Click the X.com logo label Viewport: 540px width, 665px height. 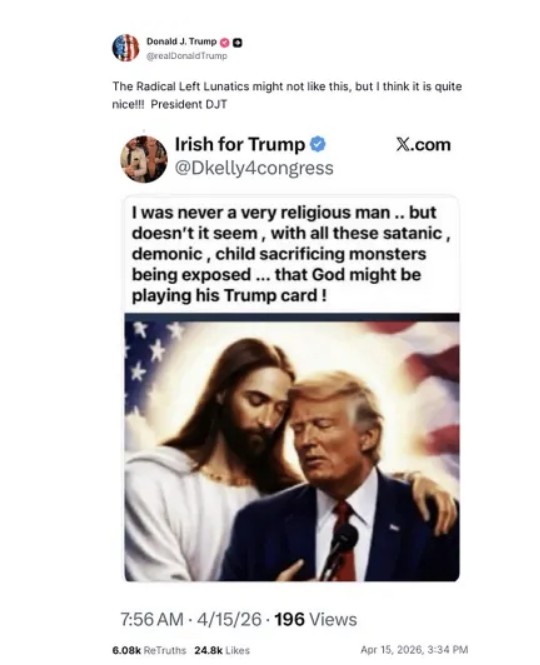pos(423,145)
